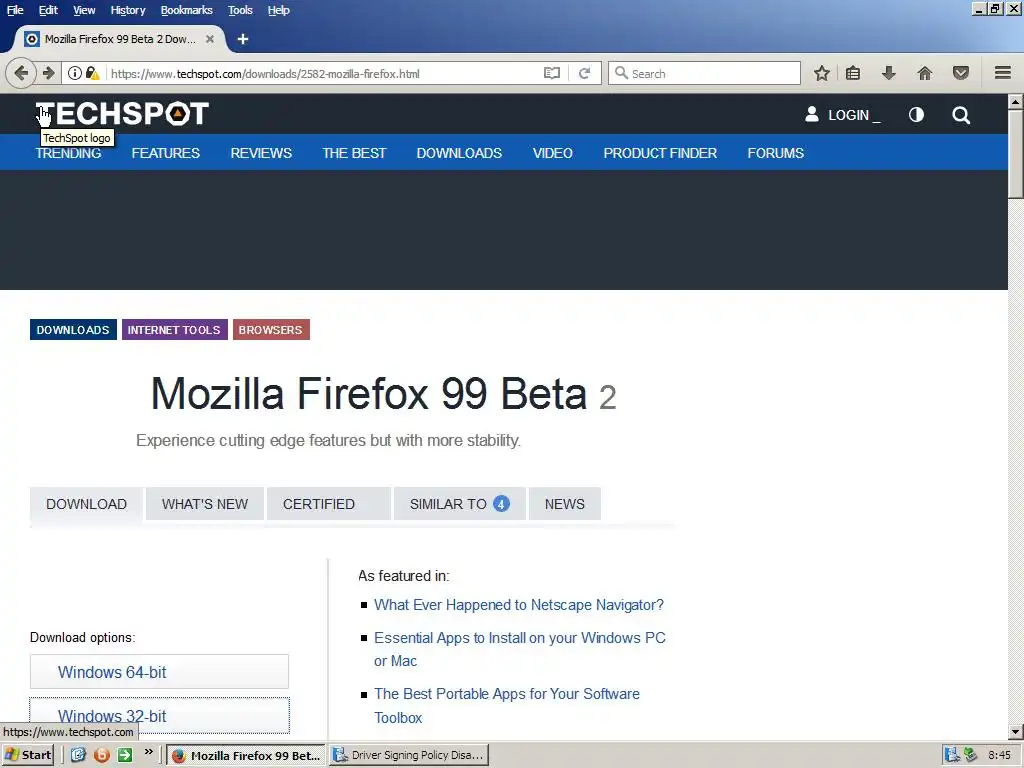1024x768 pixels.
Task: Click the dark blue DOWNLOADS category tag
Action: 73,330
